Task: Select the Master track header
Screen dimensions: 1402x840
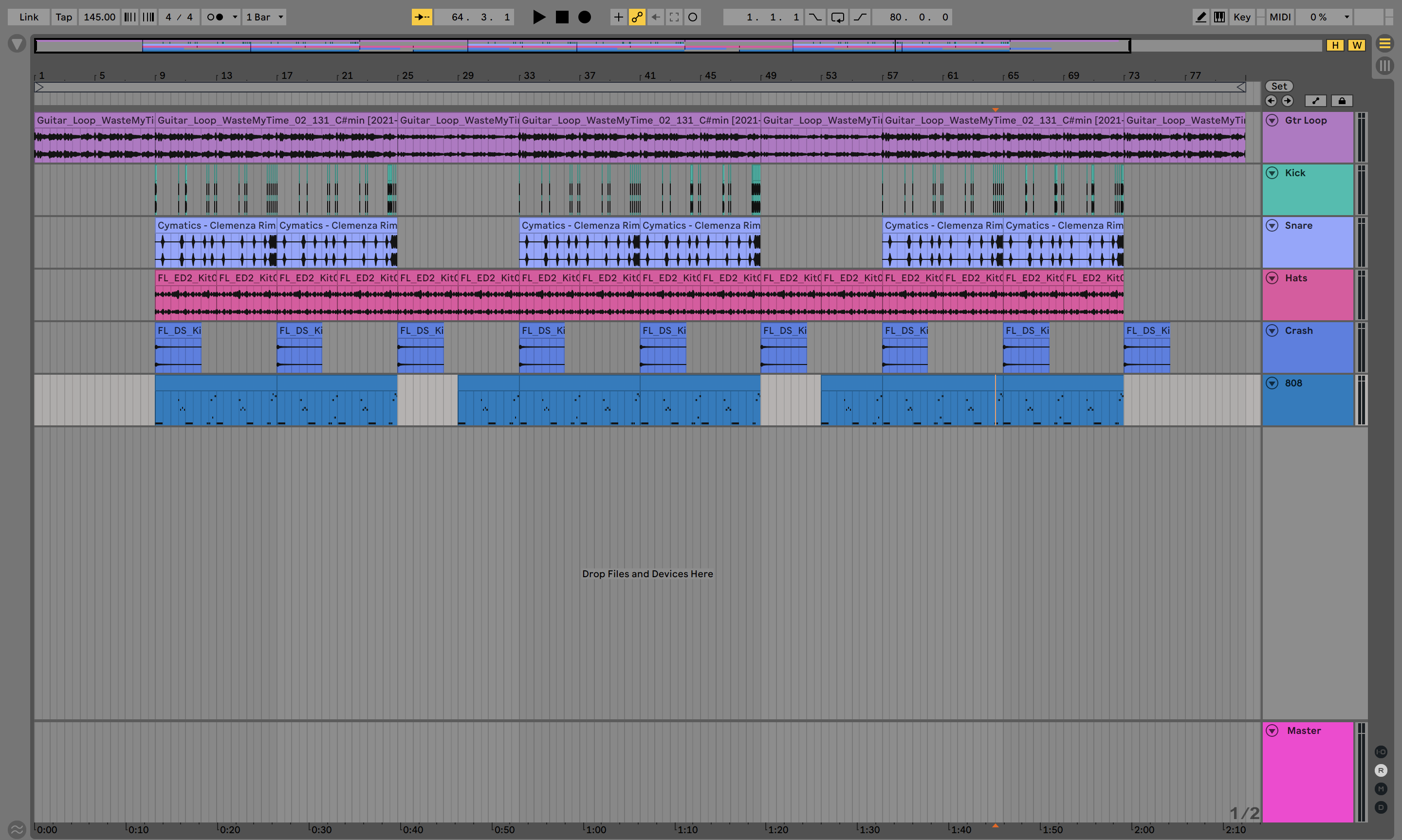Action: click(1308, 771)
